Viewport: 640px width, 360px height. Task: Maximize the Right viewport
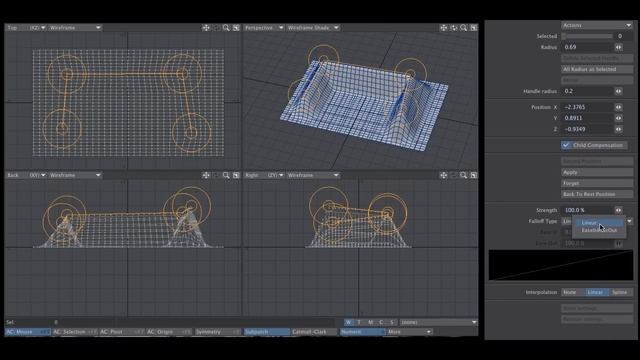[473, 175]
